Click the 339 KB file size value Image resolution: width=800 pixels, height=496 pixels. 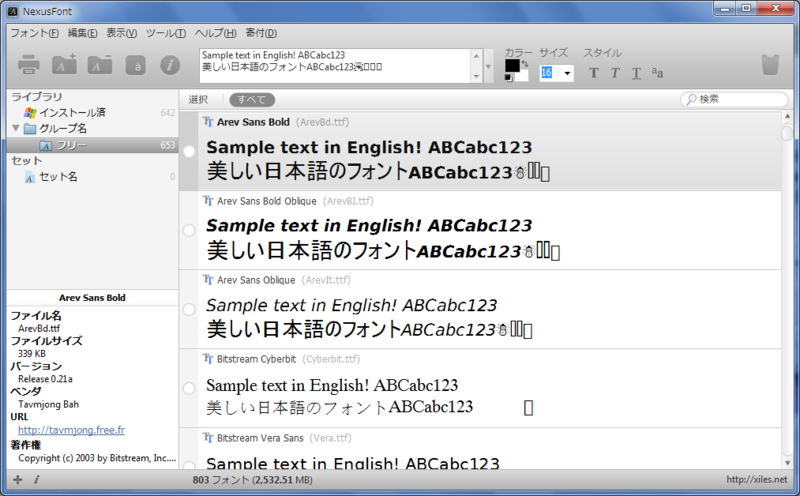pyautogui.click(x=32, y=354)
